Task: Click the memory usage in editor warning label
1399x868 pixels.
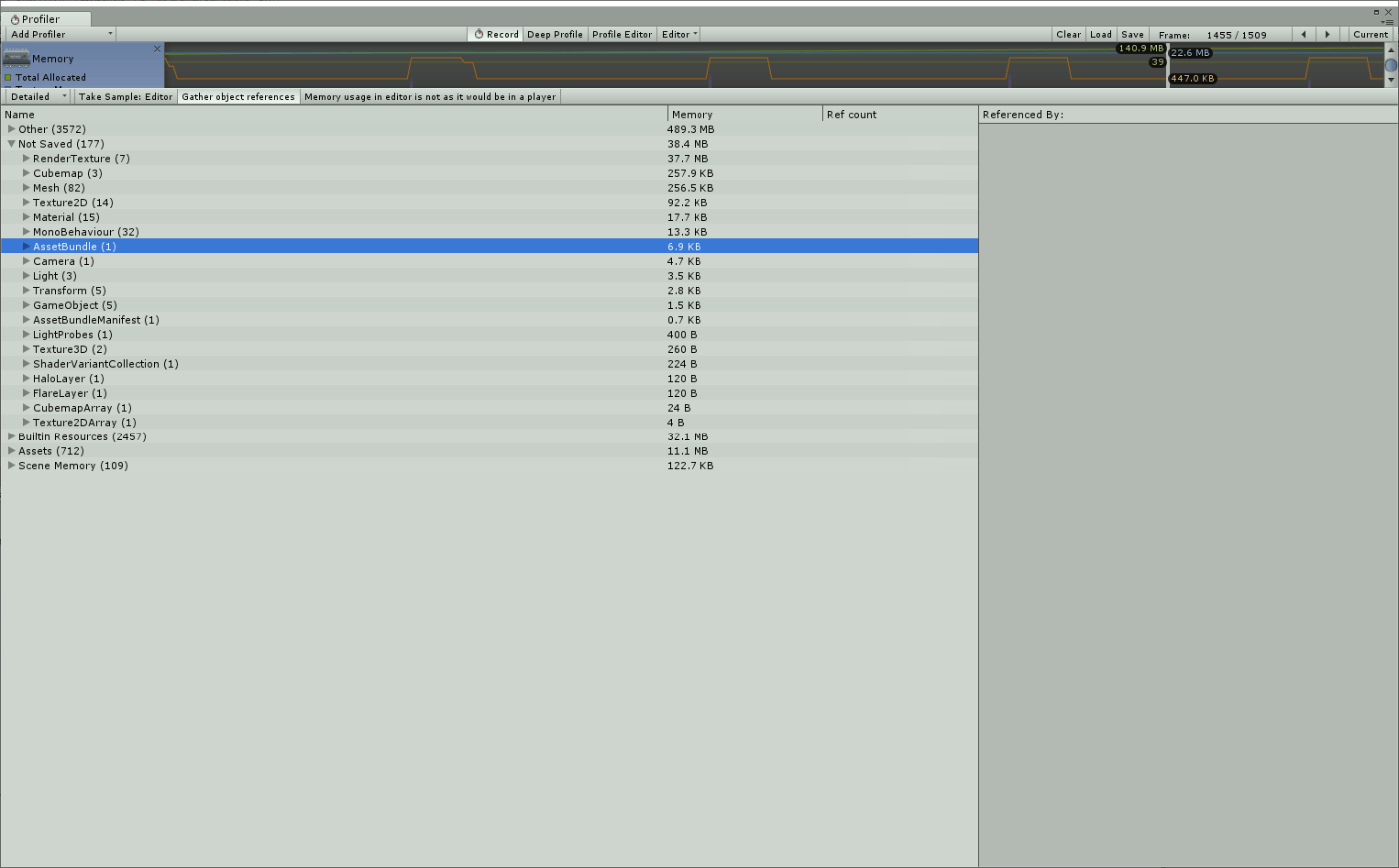Action: pos(430,97)
